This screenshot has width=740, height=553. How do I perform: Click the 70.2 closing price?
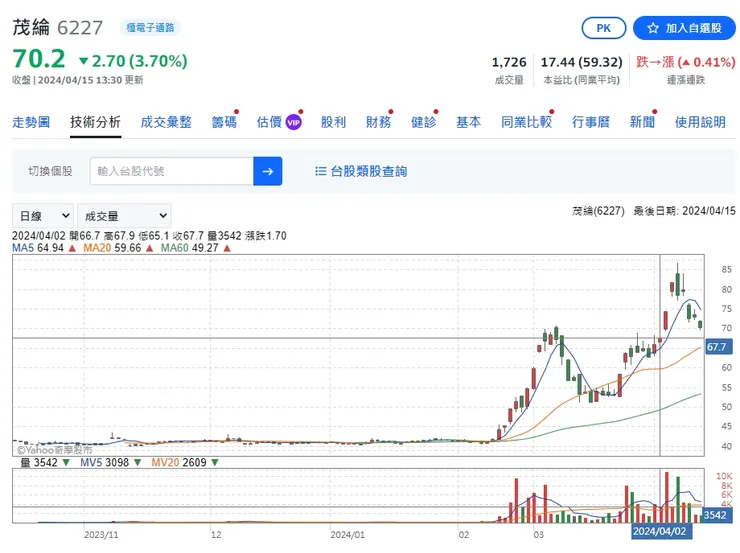[x=39, y=59]
